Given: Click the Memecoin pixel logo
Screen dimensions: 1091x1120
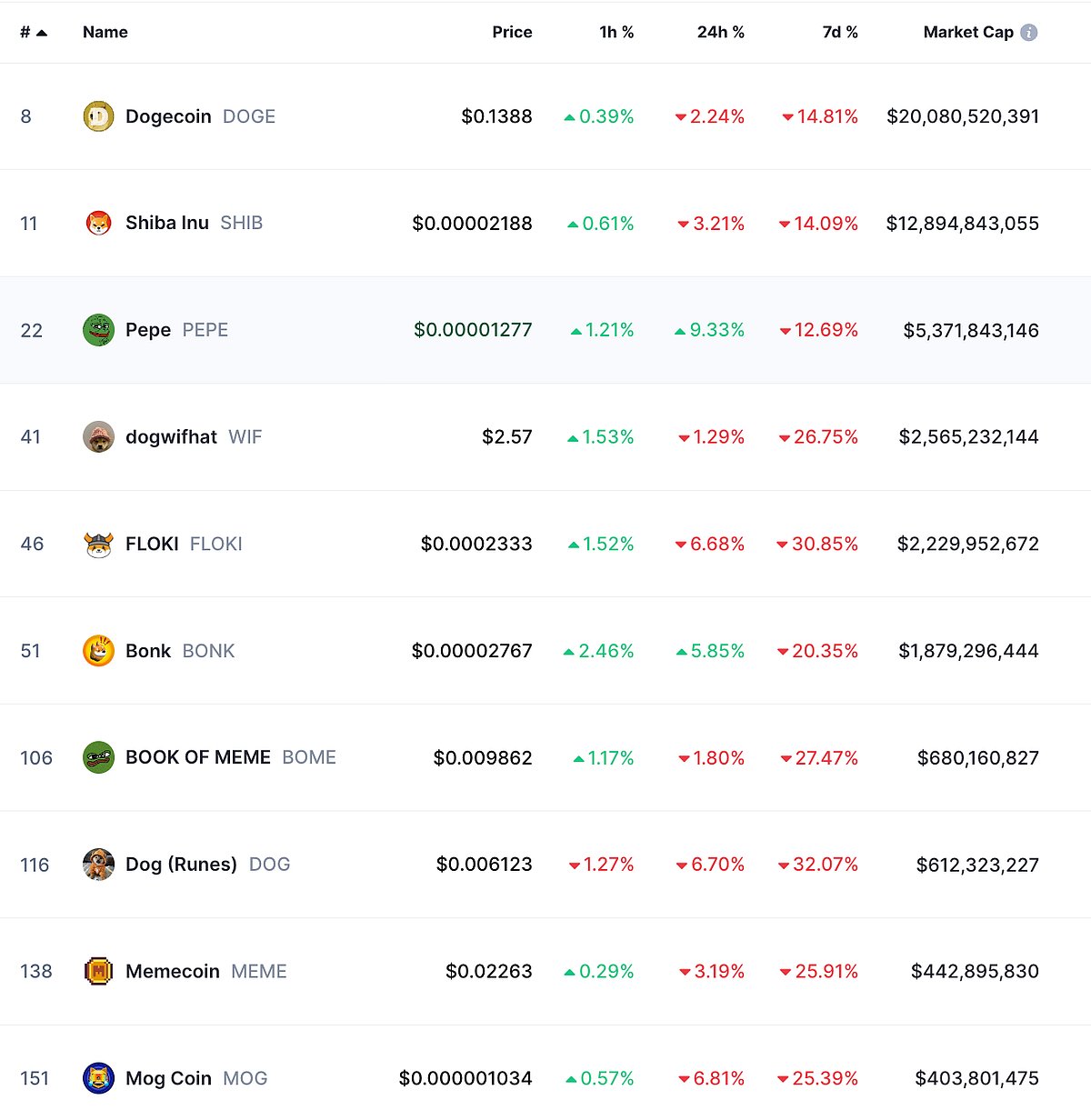Looking at the screenshot, I should (x=98, y=971).
